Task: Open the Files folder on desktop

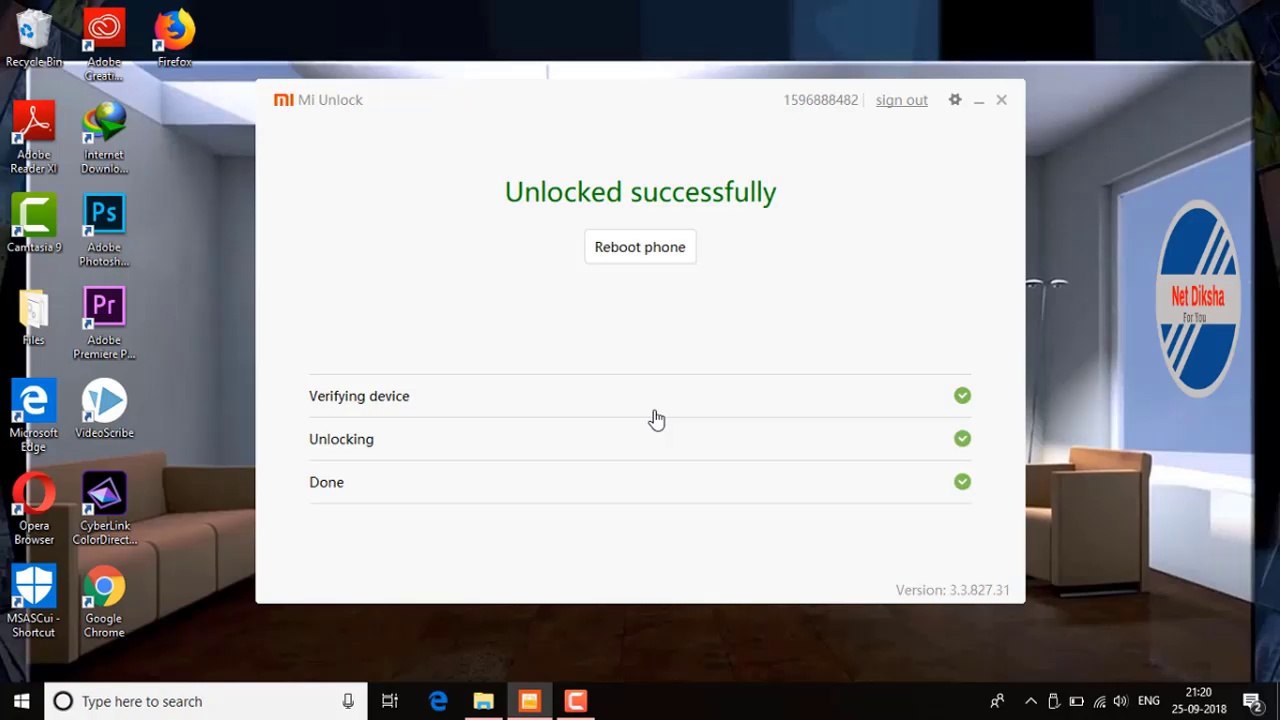Action: click(x=34, y=317)
